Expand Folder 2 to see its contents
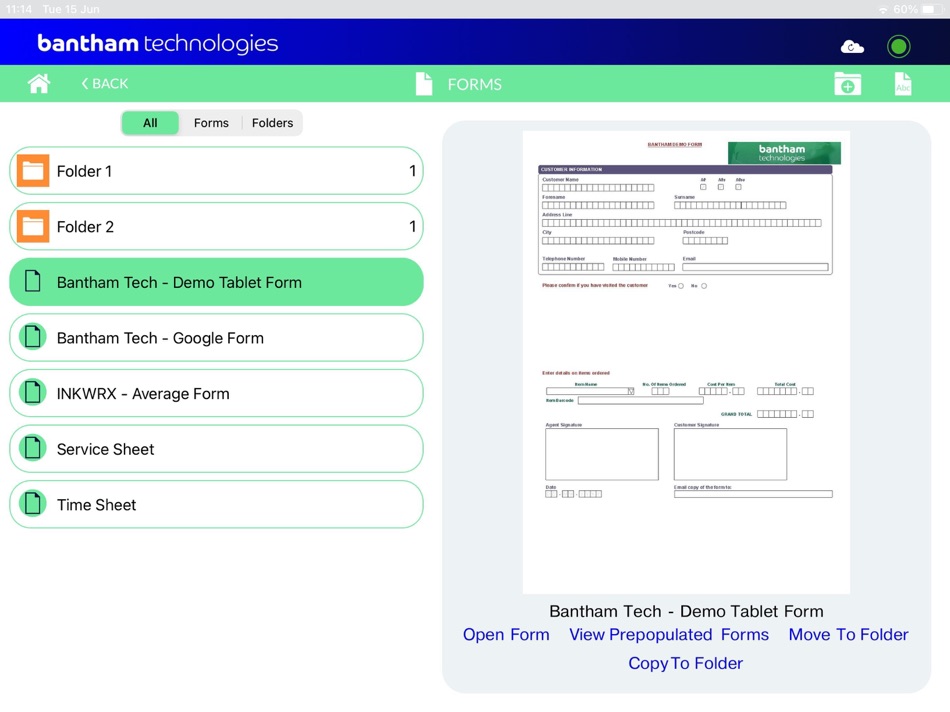 [x=216, y=226]
